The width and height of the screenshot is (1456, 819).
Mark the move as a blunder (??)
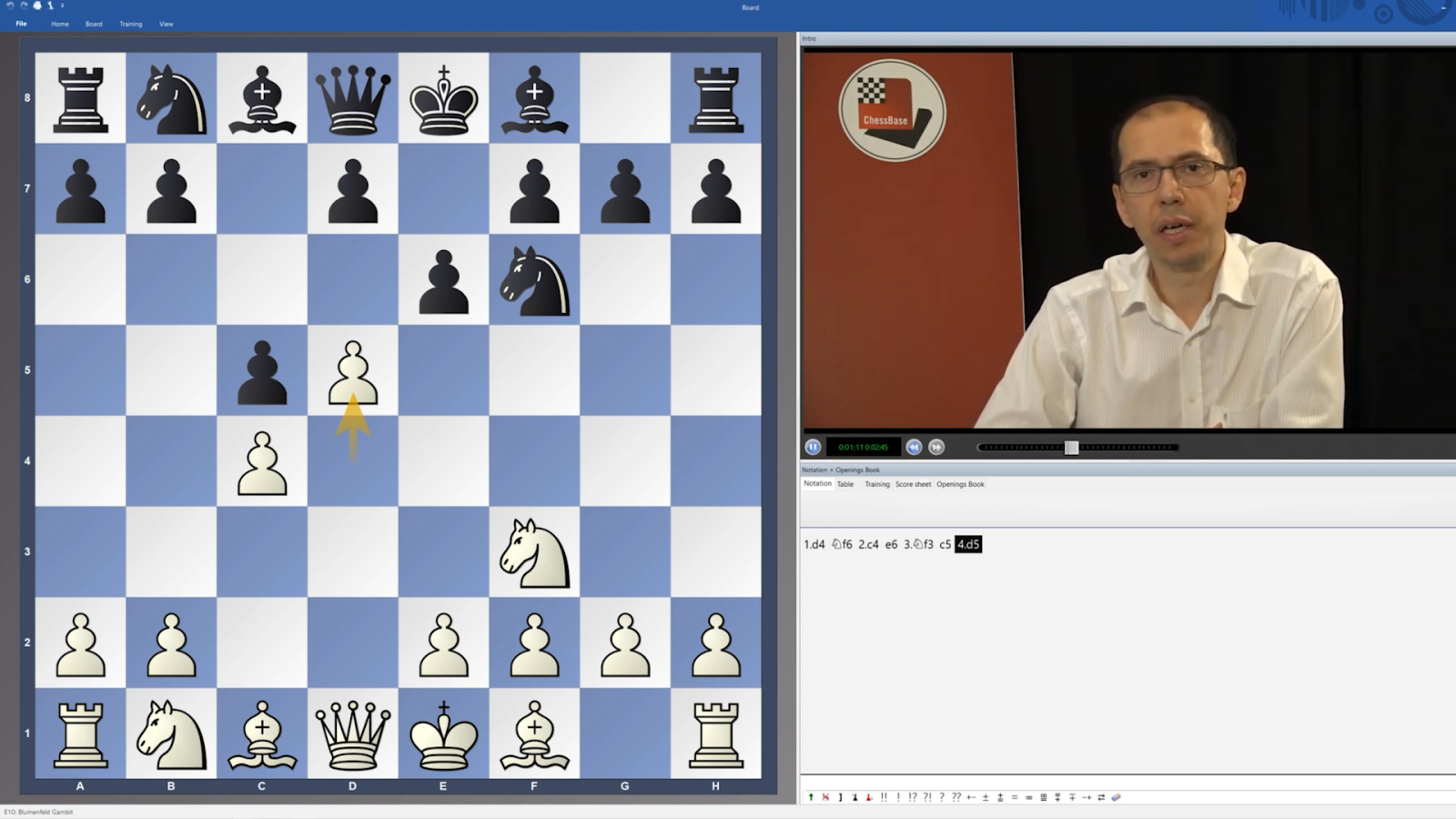pyautogui.click(x=955, y=797)
